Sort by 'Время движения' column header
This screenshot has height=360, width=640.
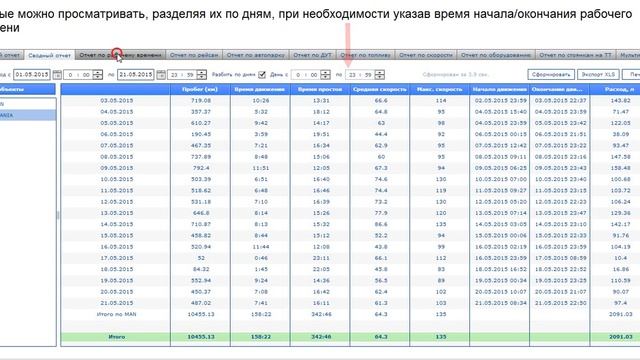260,89
